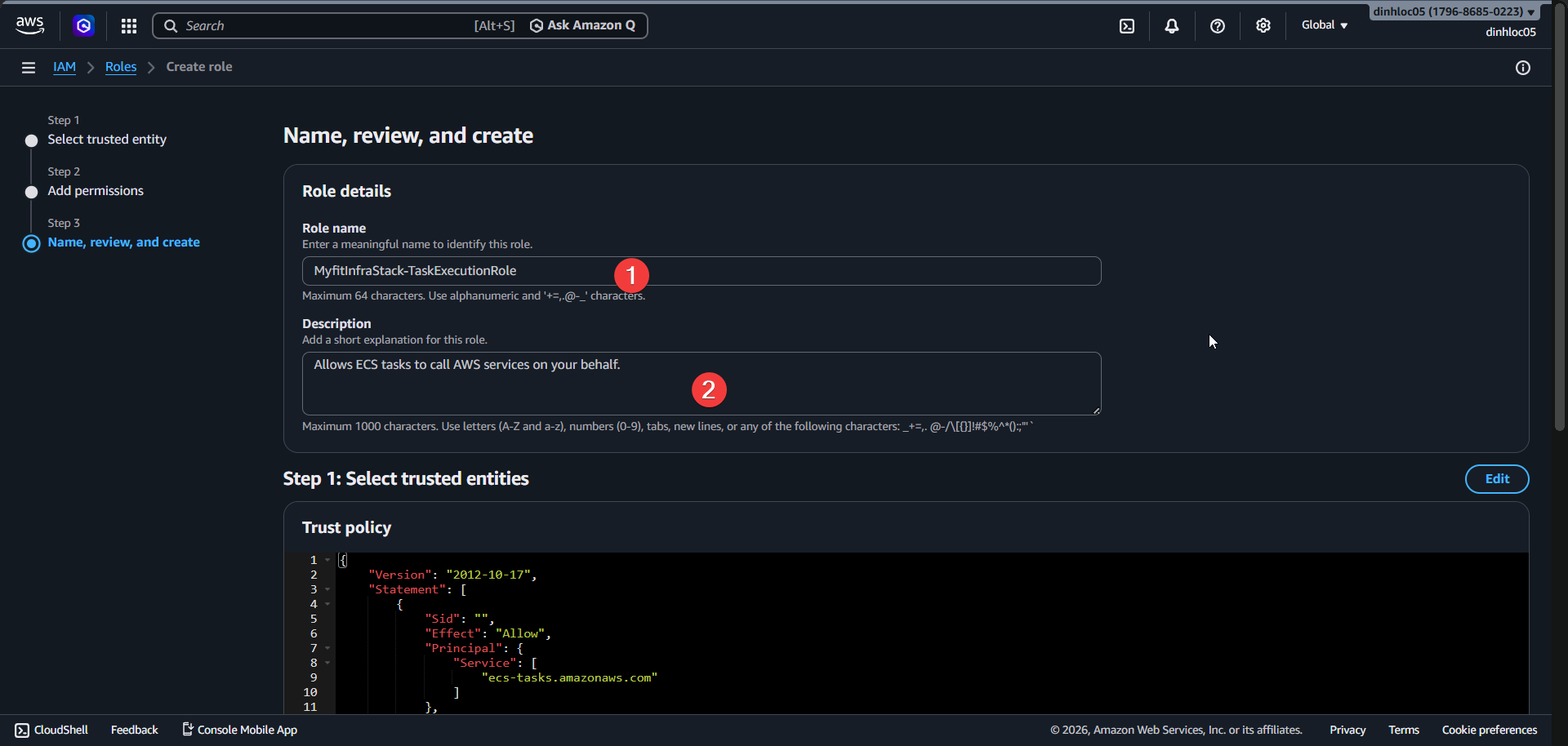Navigate to Roles via the breadcrumb link
The height and width of the screenshot is (746, 1568).
click(x=120, y=67)
